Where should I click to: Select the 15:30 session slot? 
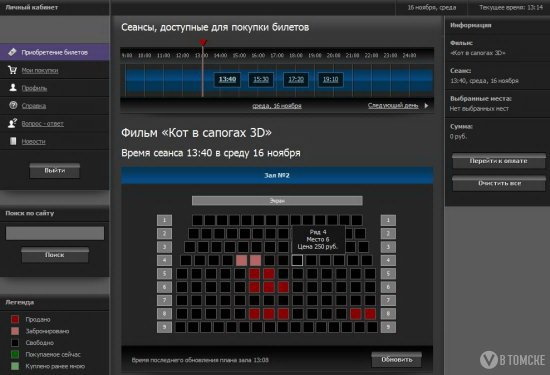tap(261, 80)
